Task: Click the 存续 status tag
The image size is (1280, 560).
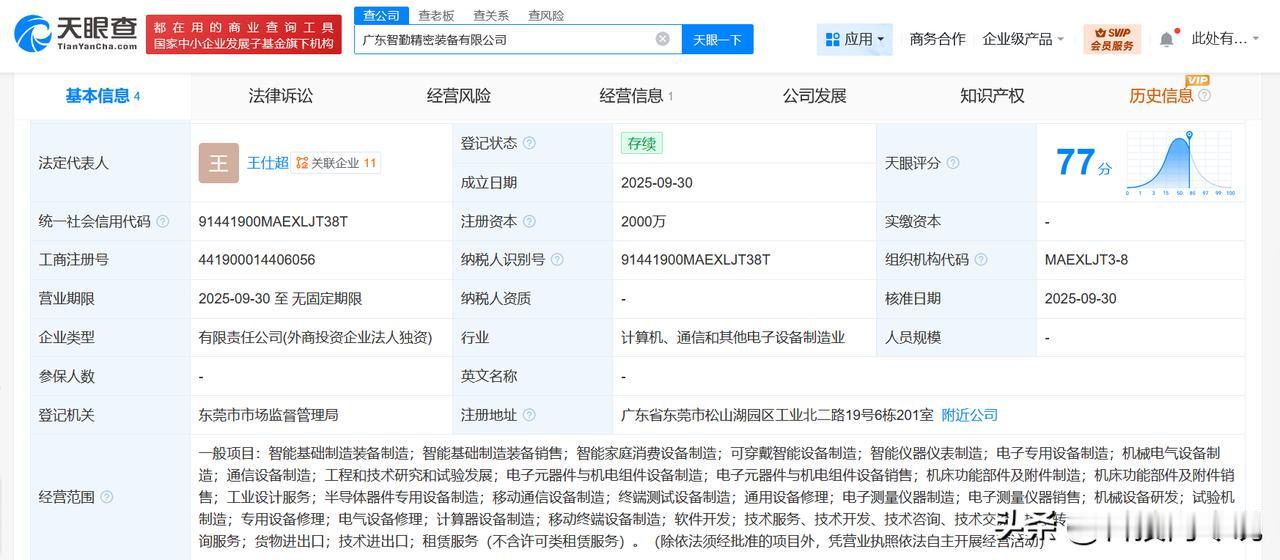Action: point(642,143)
